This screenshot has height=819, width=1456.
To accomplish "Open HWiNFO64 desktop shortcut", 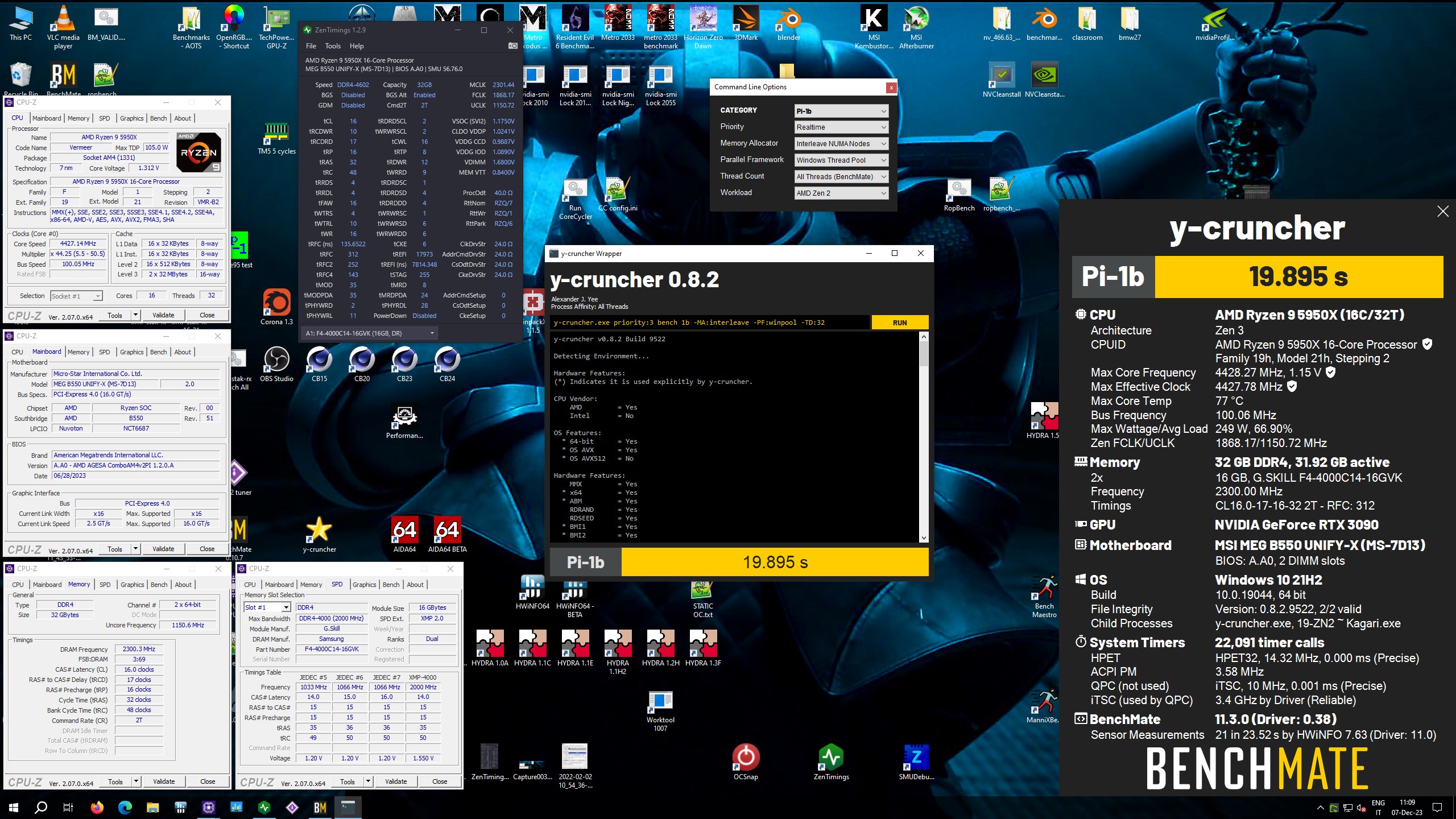I will [x=532, y=591].
